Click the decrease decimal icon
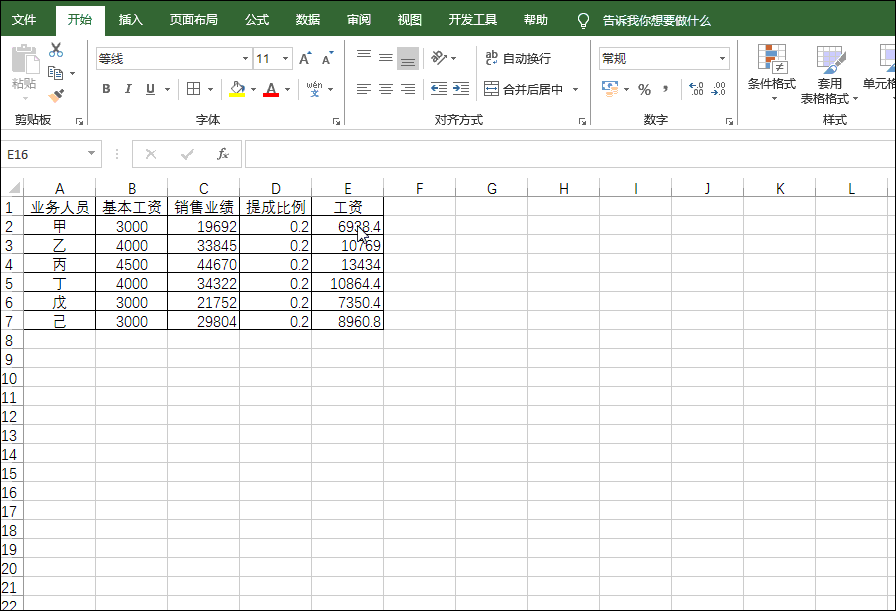This screenshot has width=896, height=611. click(719, 89)
